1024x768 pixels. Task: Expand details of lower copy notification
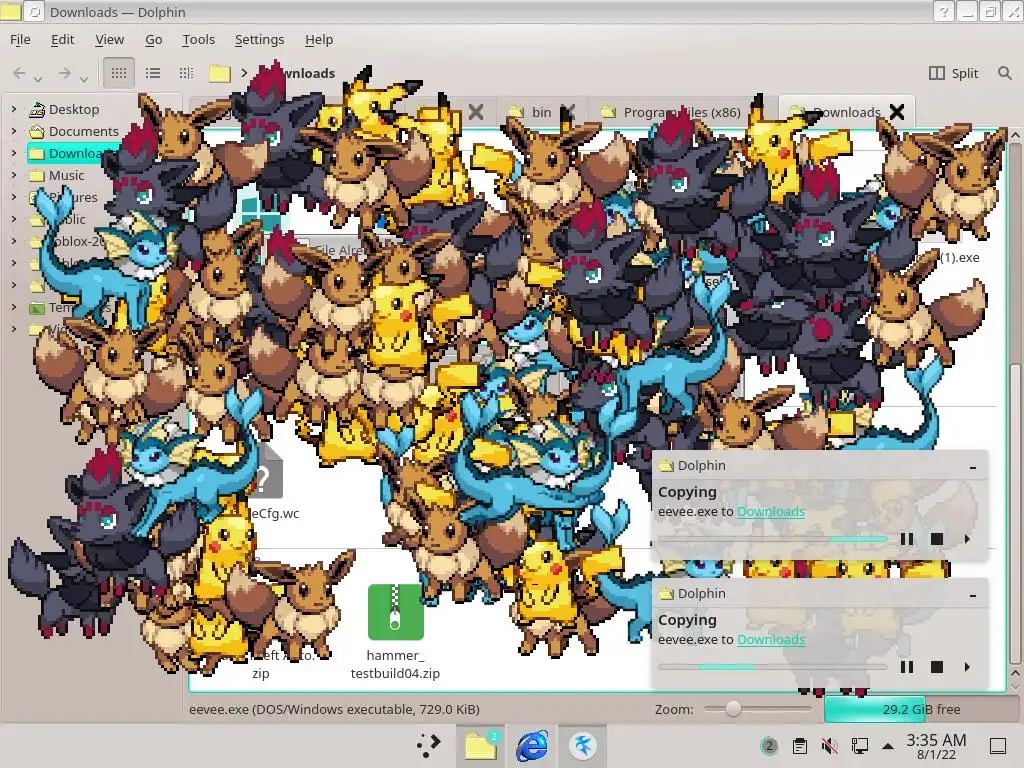[967, 667]
